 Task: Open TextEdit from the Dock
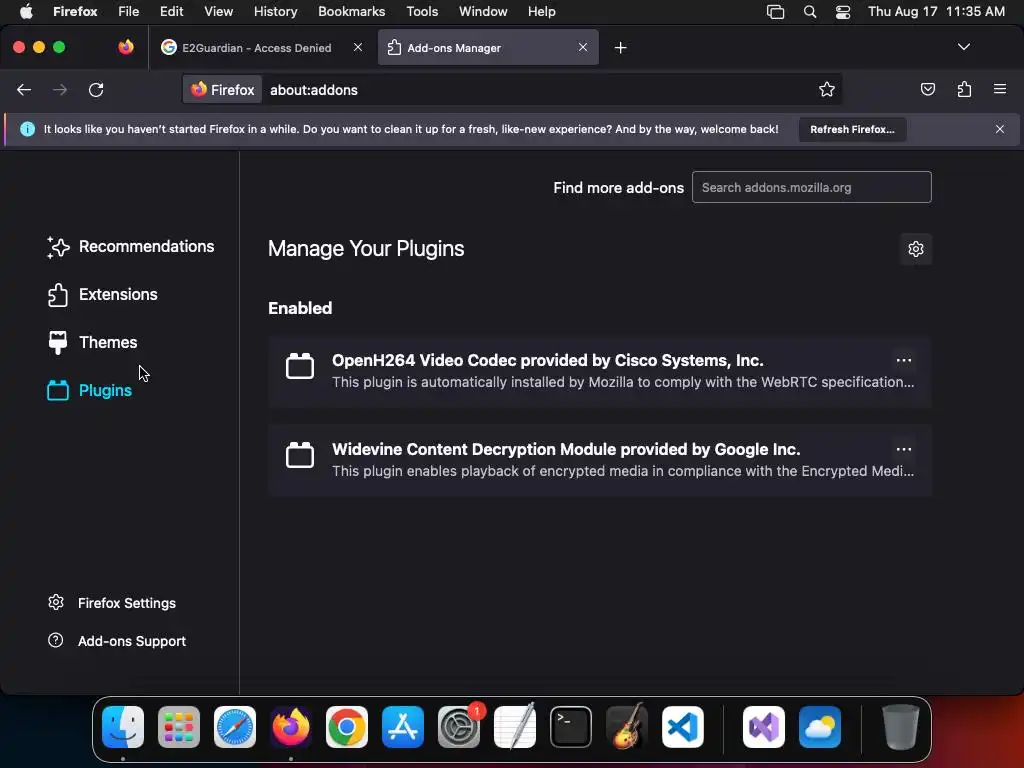tap(515, 727)
